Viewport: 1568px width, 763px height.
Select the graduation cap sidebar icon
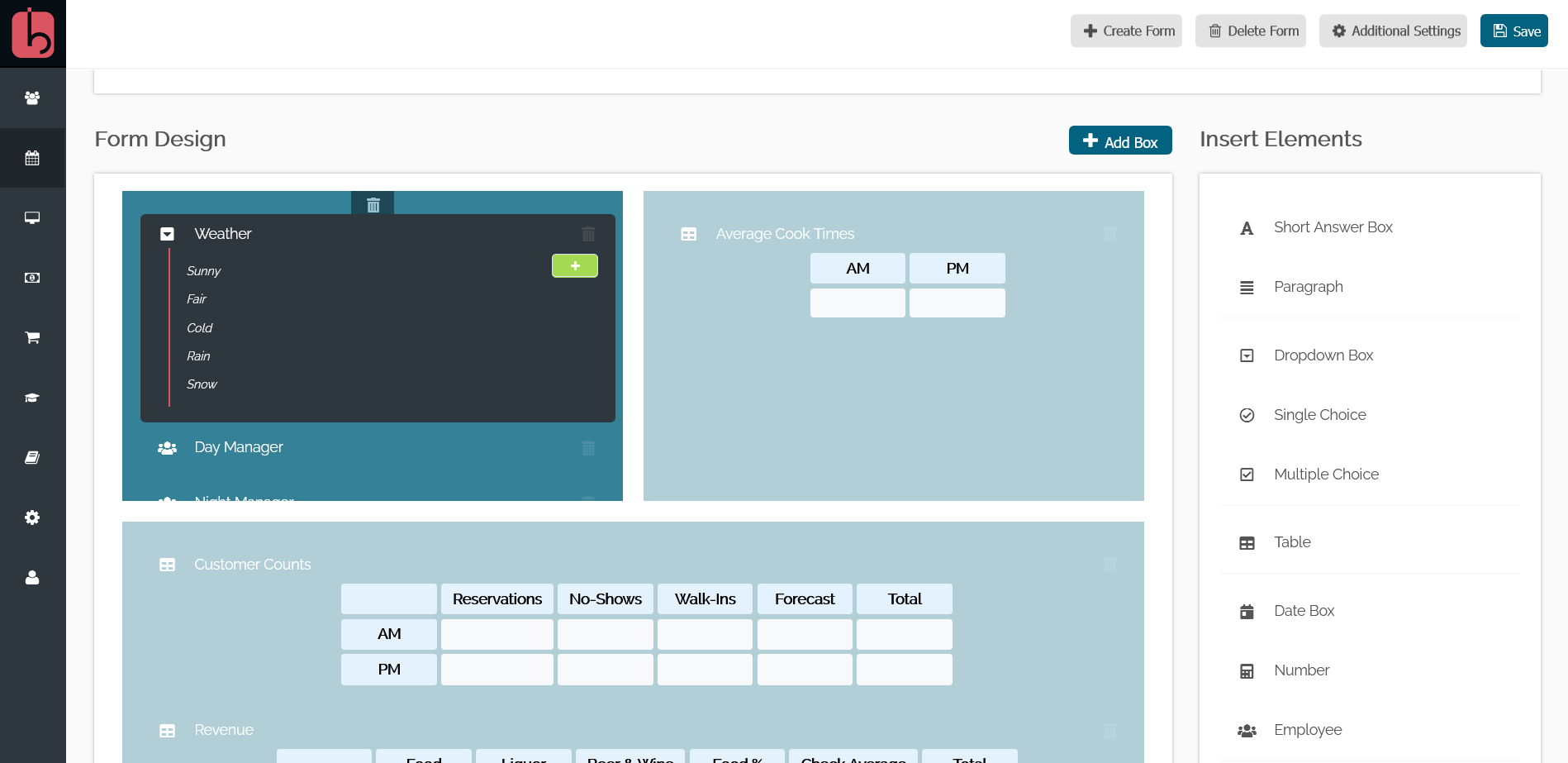click(32, 398)
